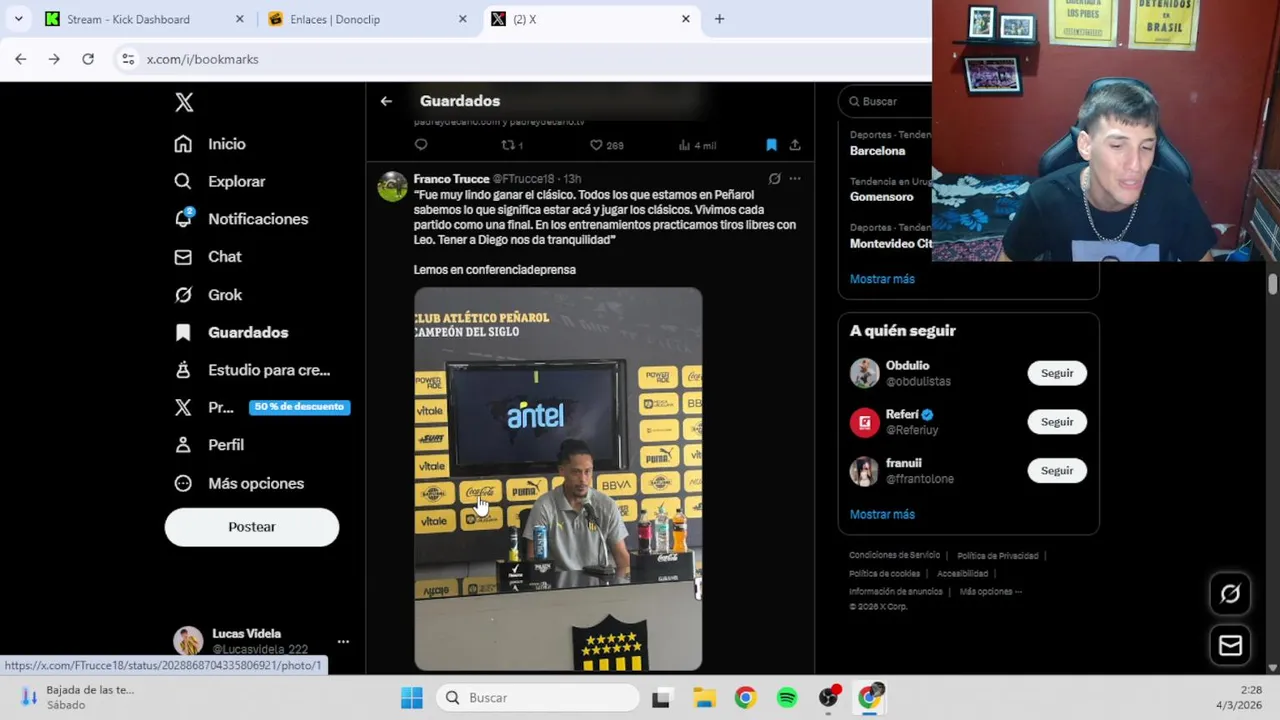Open more options on Franco Trucce post
Viewport: 1280px width, 720px height.
(795, 179)
